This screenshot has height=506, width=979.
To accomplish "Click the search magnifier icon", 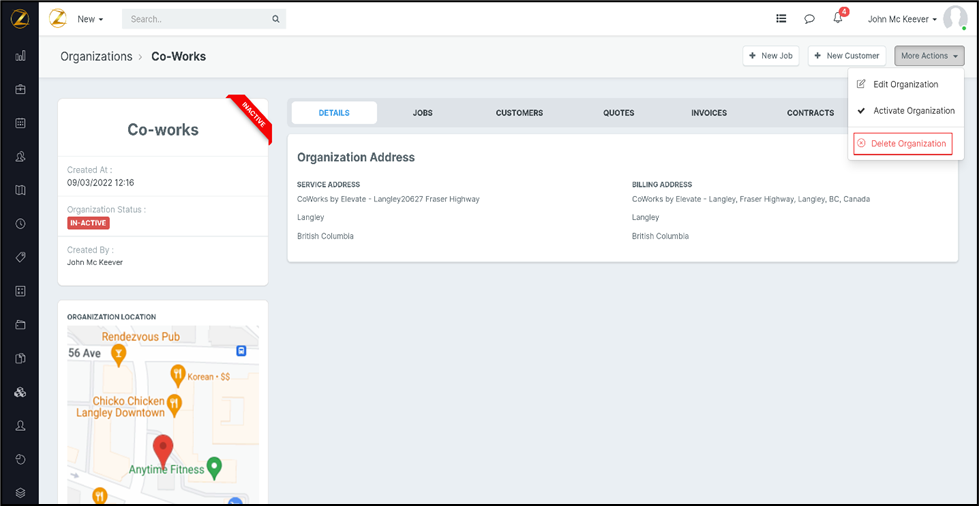I will pos(275,19).
